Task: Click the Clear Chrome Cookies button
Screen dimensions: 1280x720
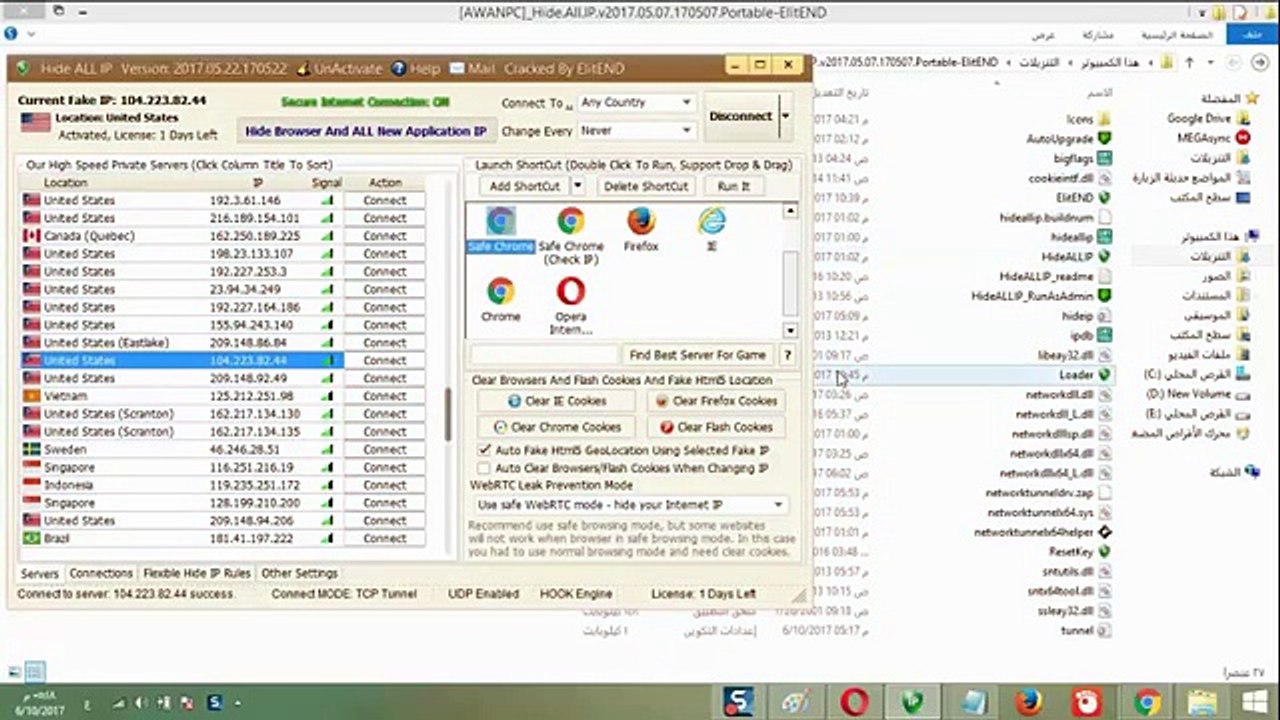Action: pos(556,427)
